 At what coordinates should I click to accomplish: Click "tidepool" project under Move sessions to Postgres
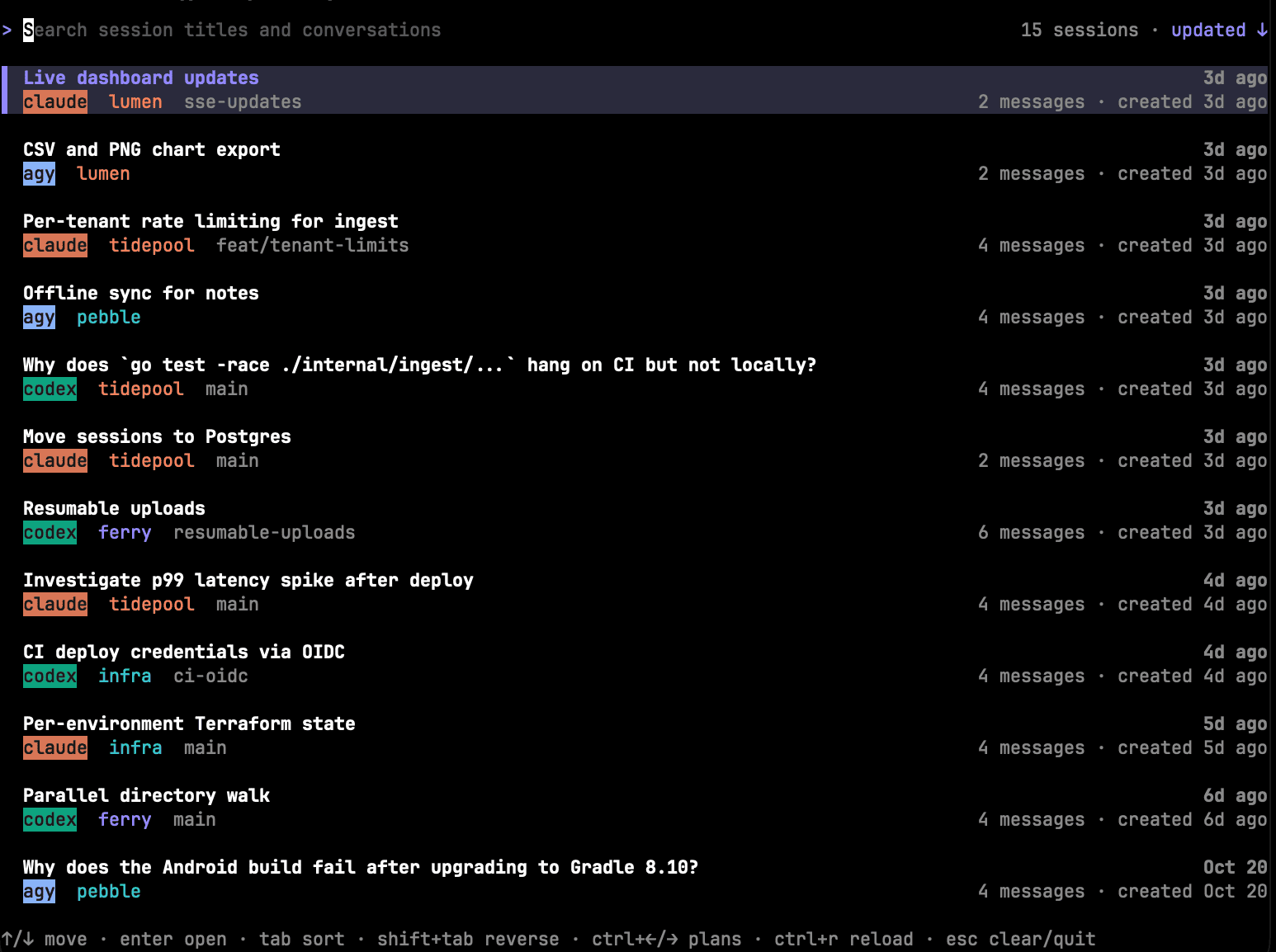coord(152,460)
